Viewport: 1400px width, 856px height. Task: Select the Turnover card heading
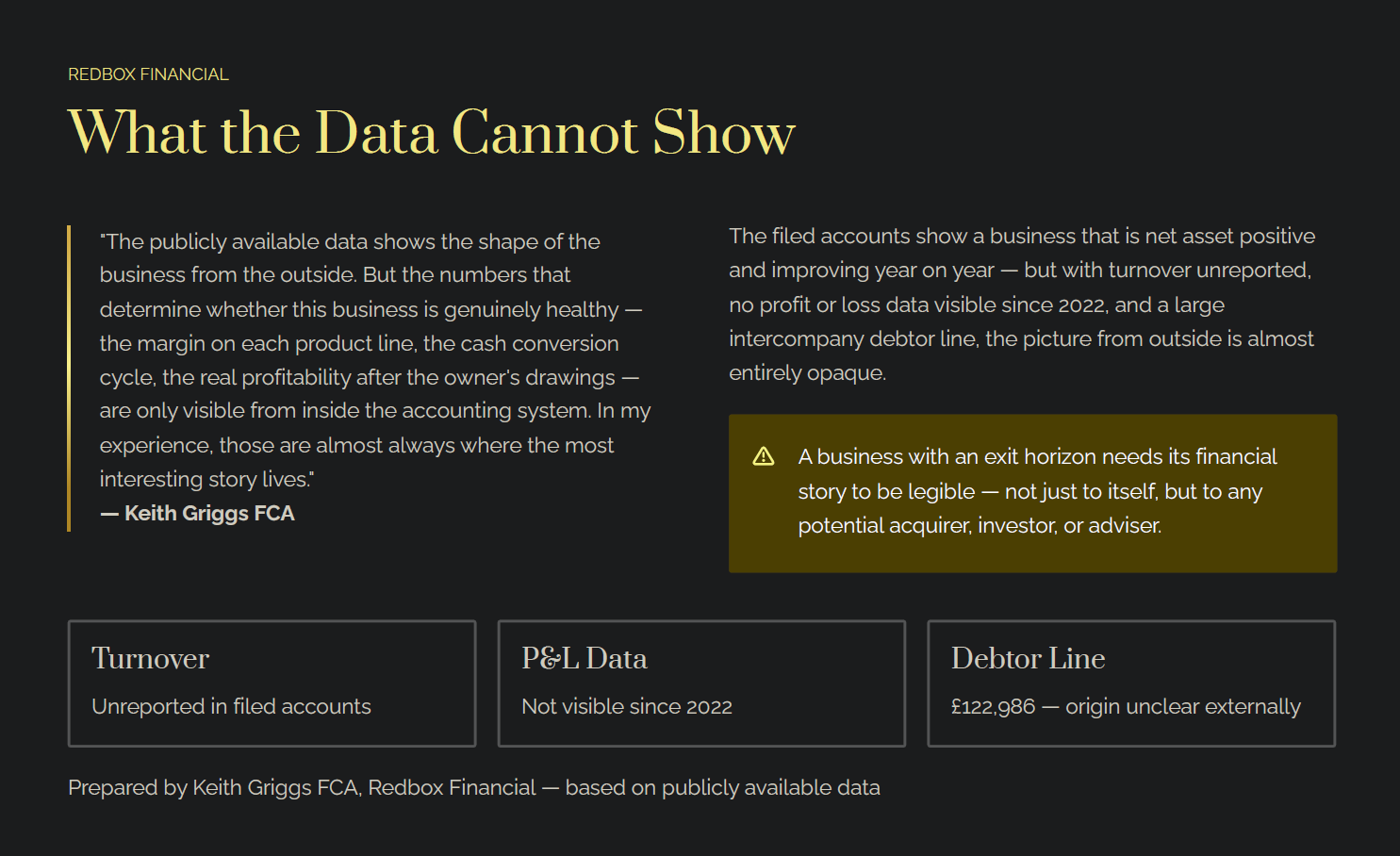[x=151, y=658]
